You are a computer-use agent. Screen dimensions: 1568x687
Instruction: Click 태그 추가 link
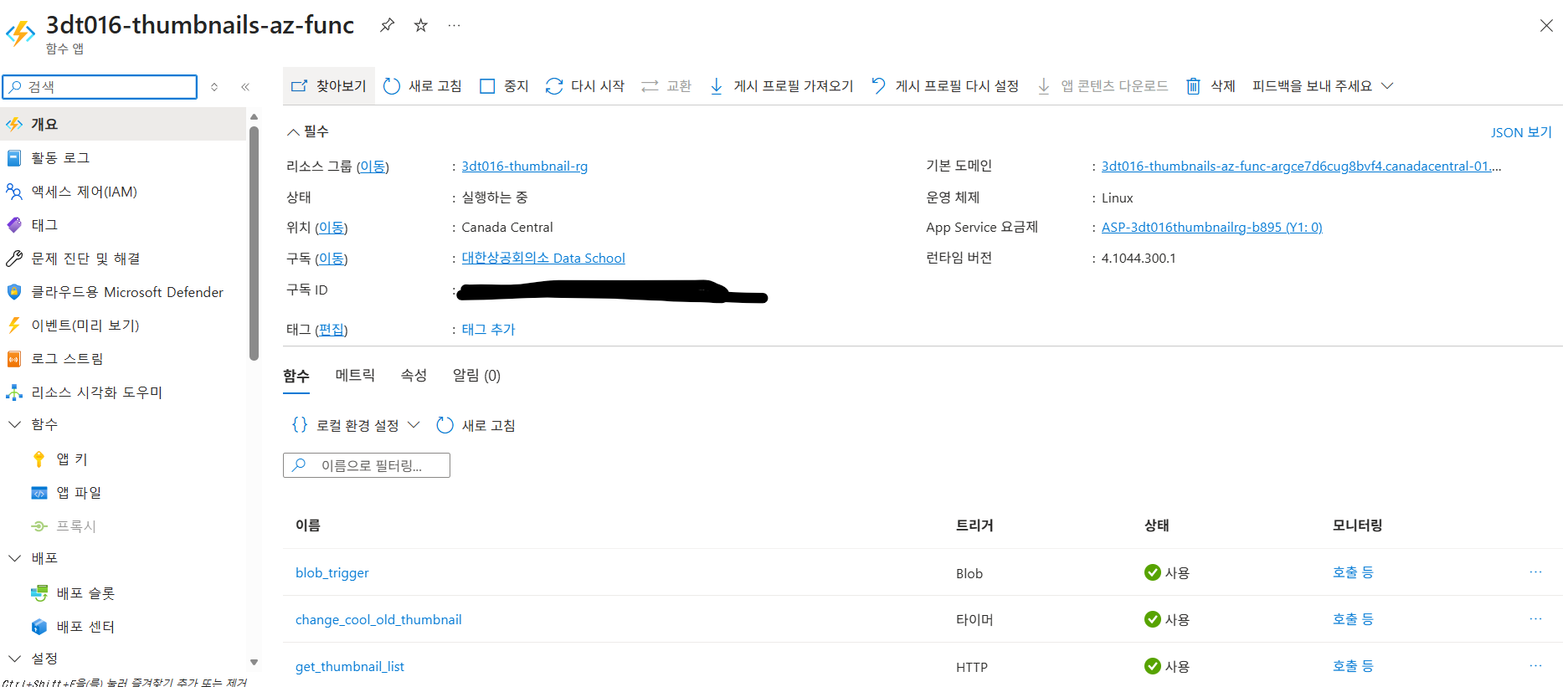(488, 330)
